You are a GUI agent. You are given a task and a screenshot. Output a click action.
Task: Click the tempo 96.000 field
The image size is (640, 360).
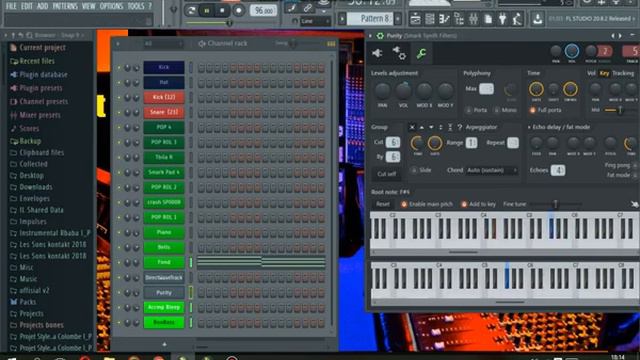click(x=263, y=10)
